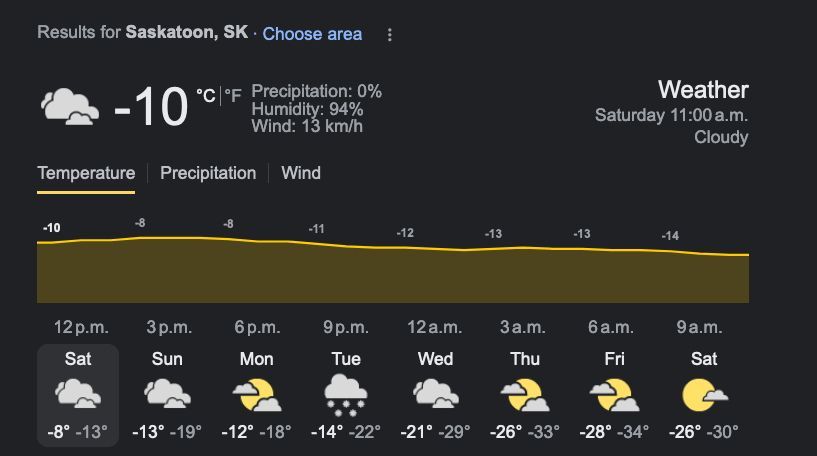
Task: Click the current cloudy weather icon
Action: click(69, 106)
